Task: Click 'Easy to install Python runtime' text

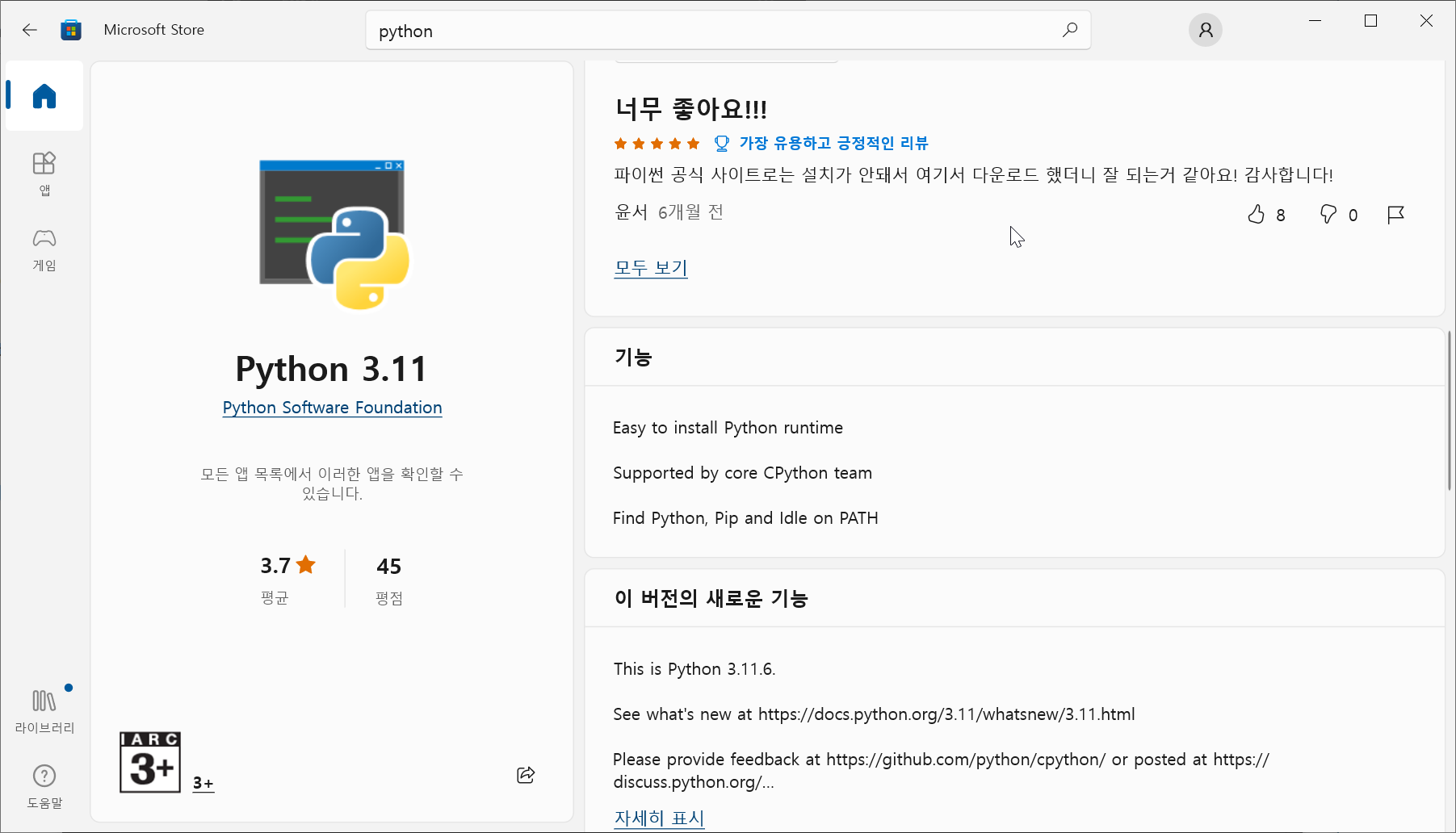Action: tap(728, 428)
